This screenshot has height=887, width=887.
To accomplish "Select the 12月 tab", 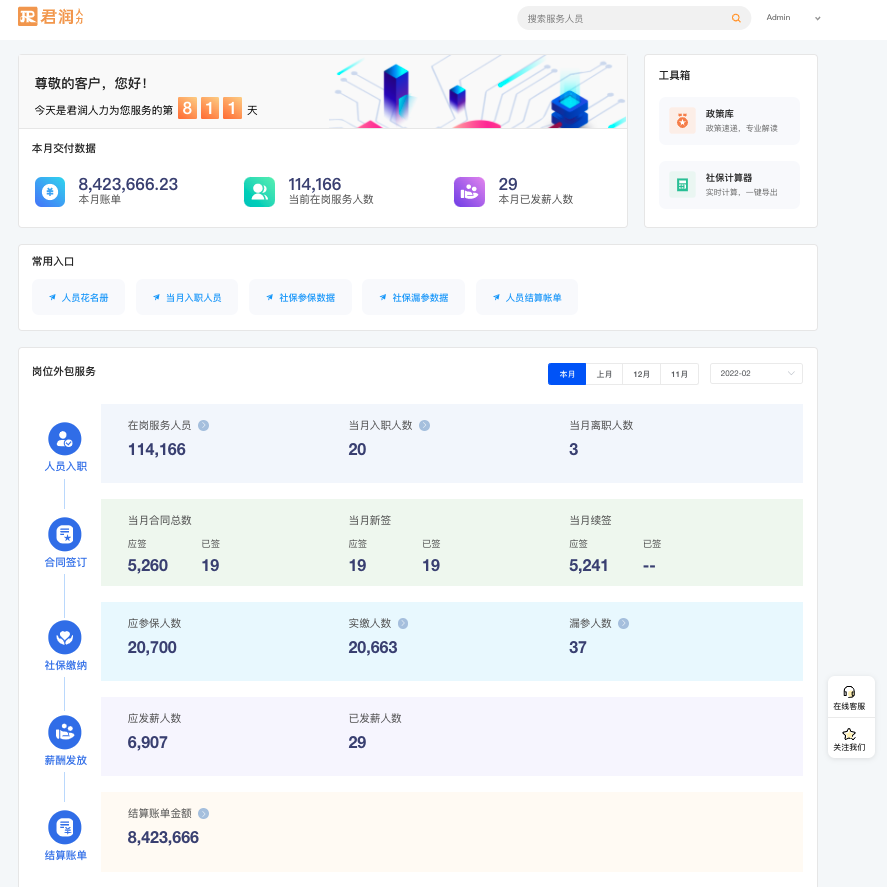I will (x=641, y=373).
